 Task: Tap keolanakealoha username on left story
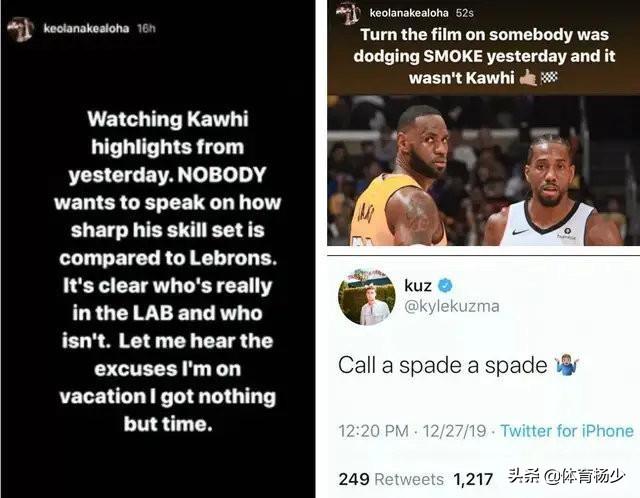(x=86, y=29)
